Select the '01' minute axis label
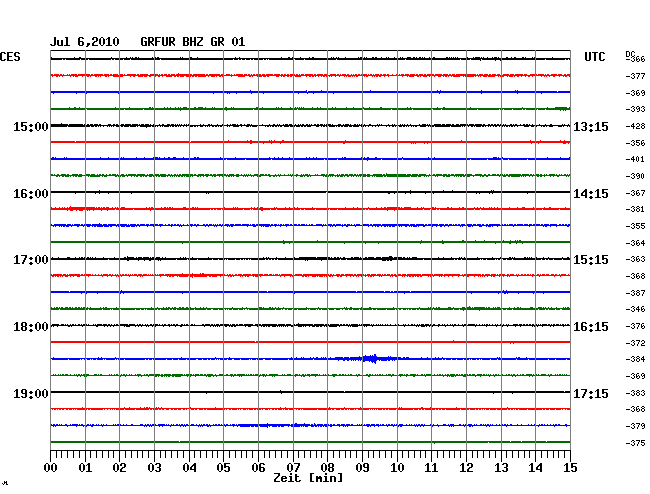Image resolution: width=650 pixels, height=494 pixels. (85, 468)
